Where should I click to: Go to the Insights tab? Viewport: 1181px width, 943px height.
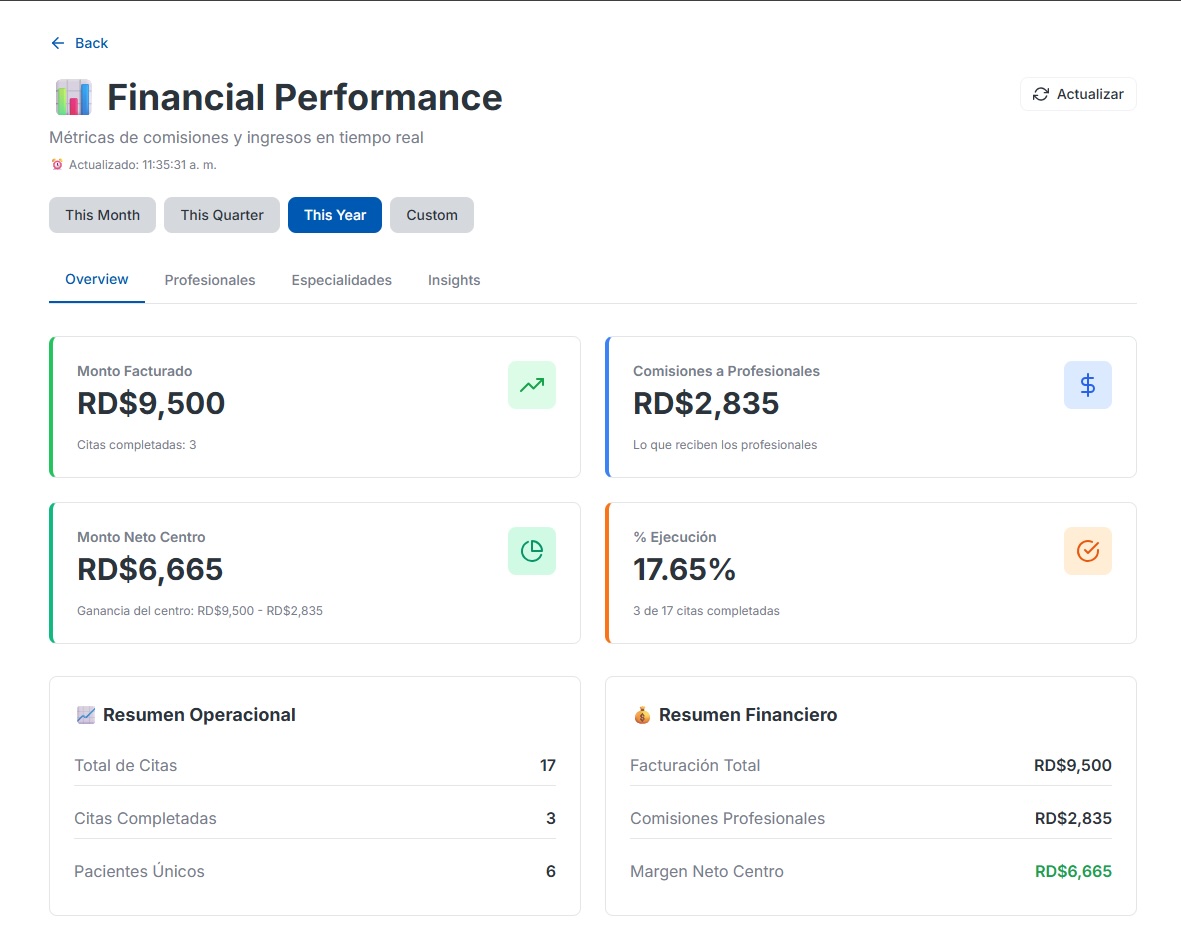pos(454,280)
